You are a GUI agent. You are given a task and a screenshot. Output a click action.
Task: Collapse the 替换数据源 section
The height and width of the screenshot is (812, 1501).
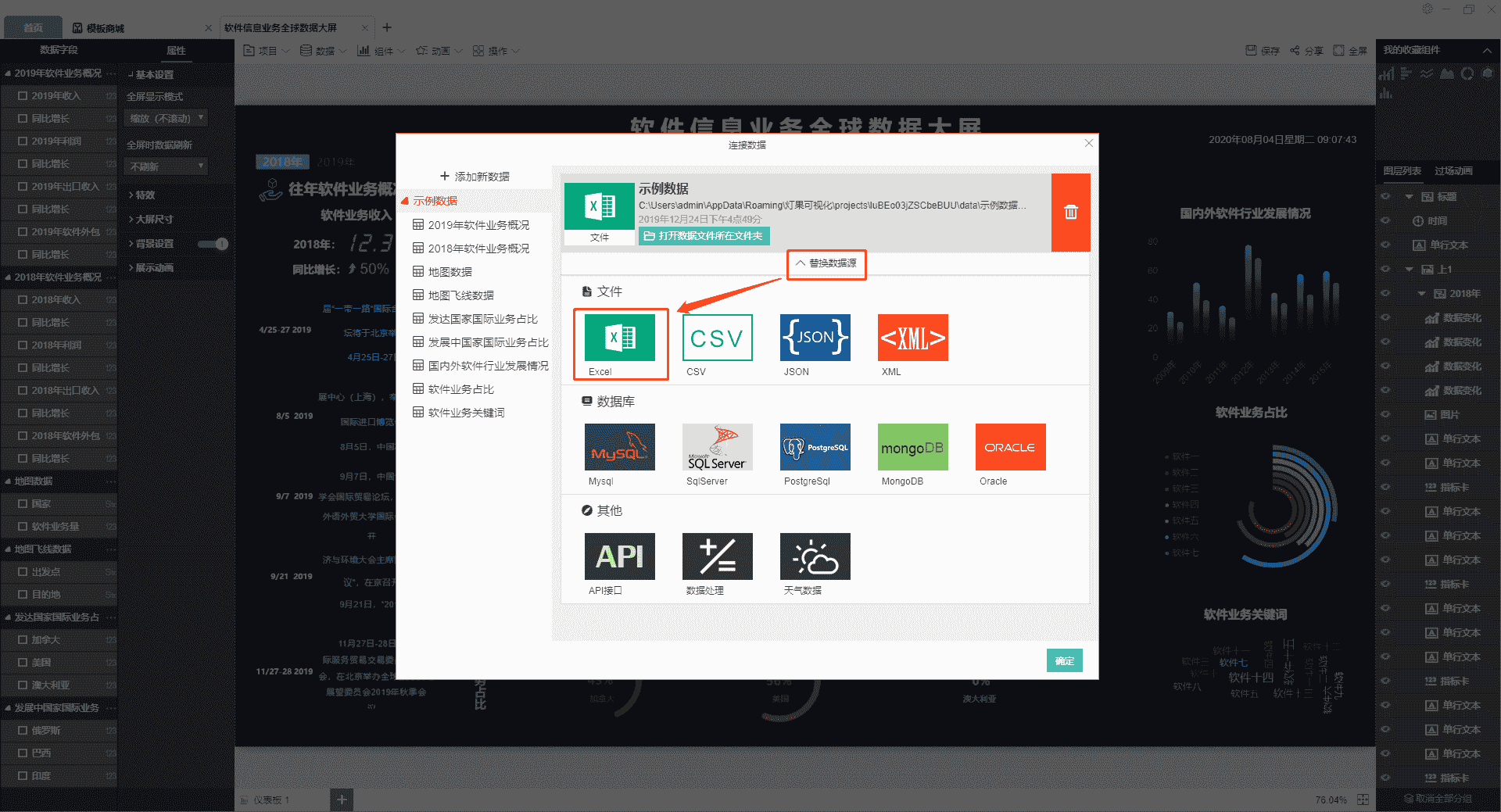click(826, 263)
